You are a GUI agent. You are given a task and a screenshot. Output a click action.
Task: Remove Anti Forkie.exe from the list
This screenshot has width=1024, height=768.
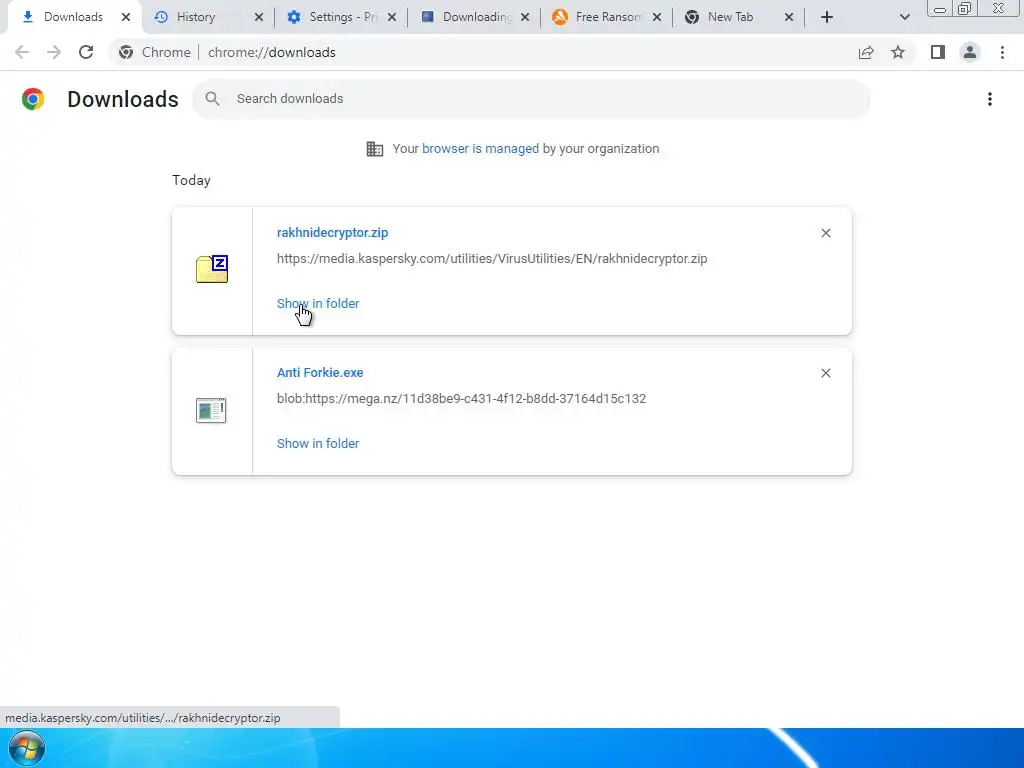[826, 373]
